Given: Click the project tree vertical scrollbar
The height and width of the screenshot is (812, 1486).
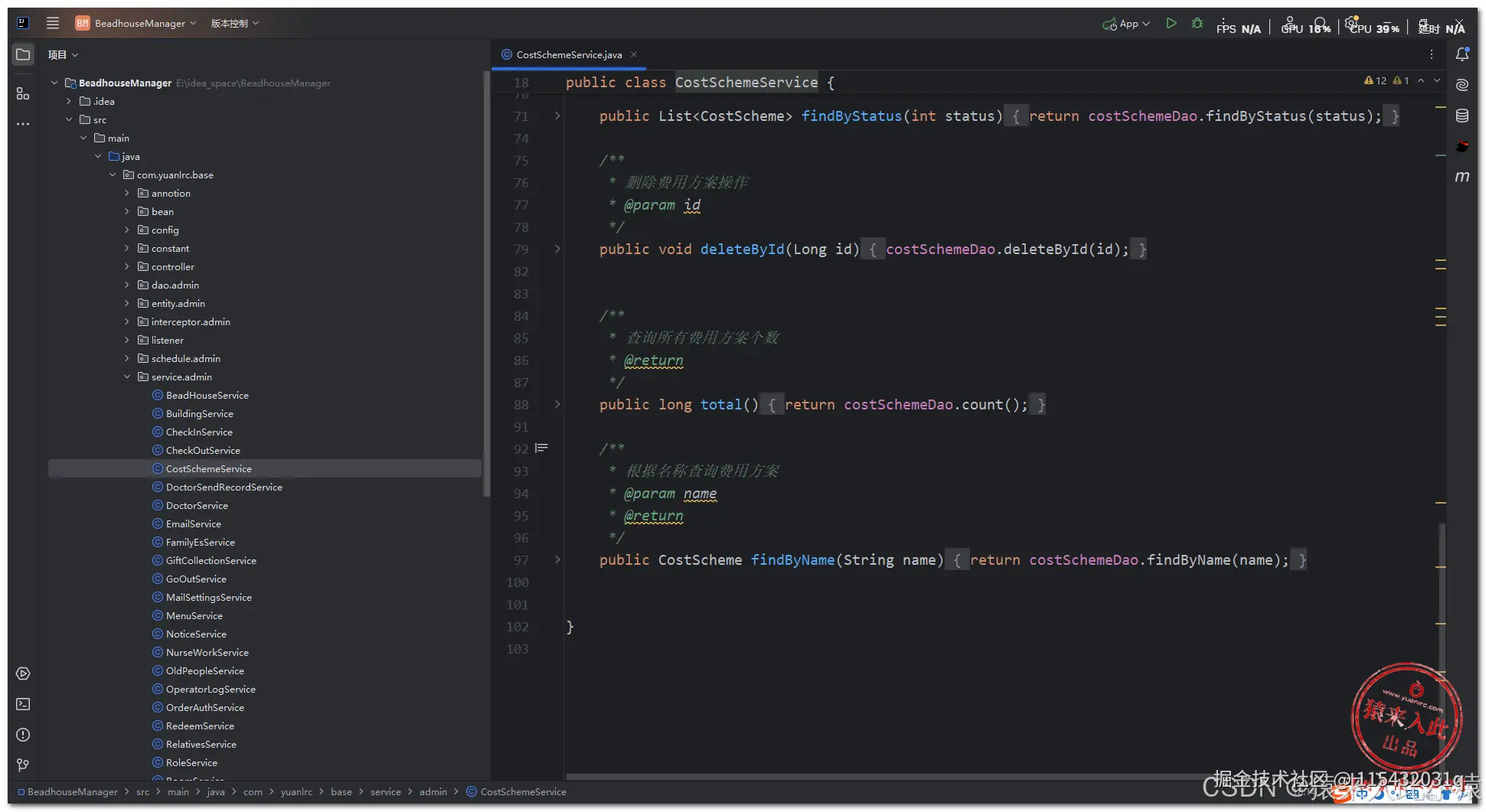Looking at the screenshot, I should (x=485, y=283).
